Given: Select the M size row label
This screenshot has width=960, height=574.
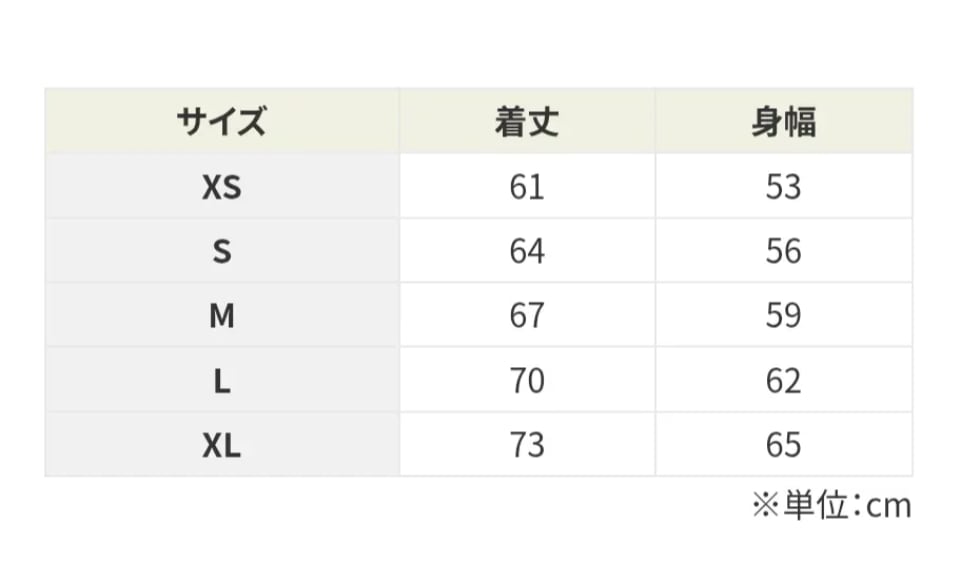Looking at the screenshot, I should tap(222, 316).
